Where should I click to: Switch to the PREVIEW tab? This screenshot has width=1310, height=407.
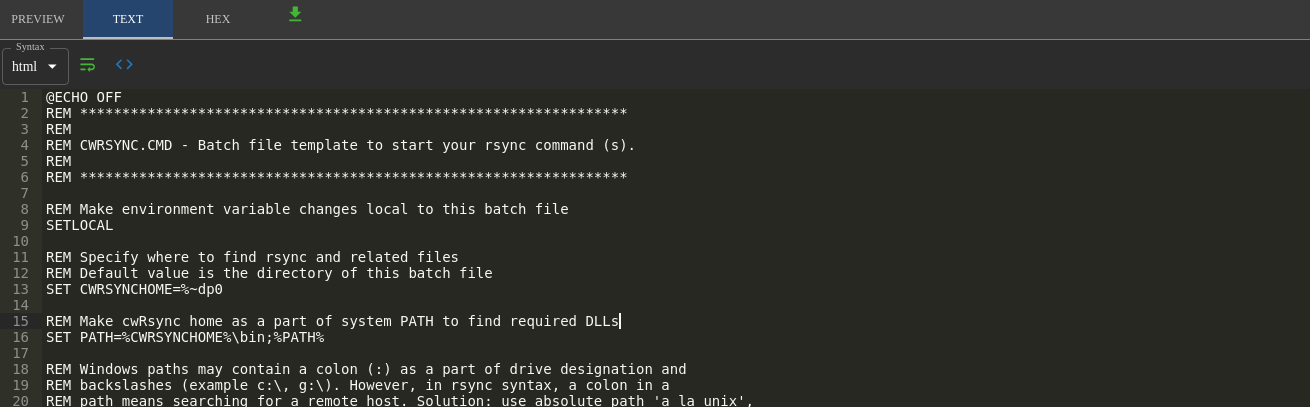coord(38,19)
